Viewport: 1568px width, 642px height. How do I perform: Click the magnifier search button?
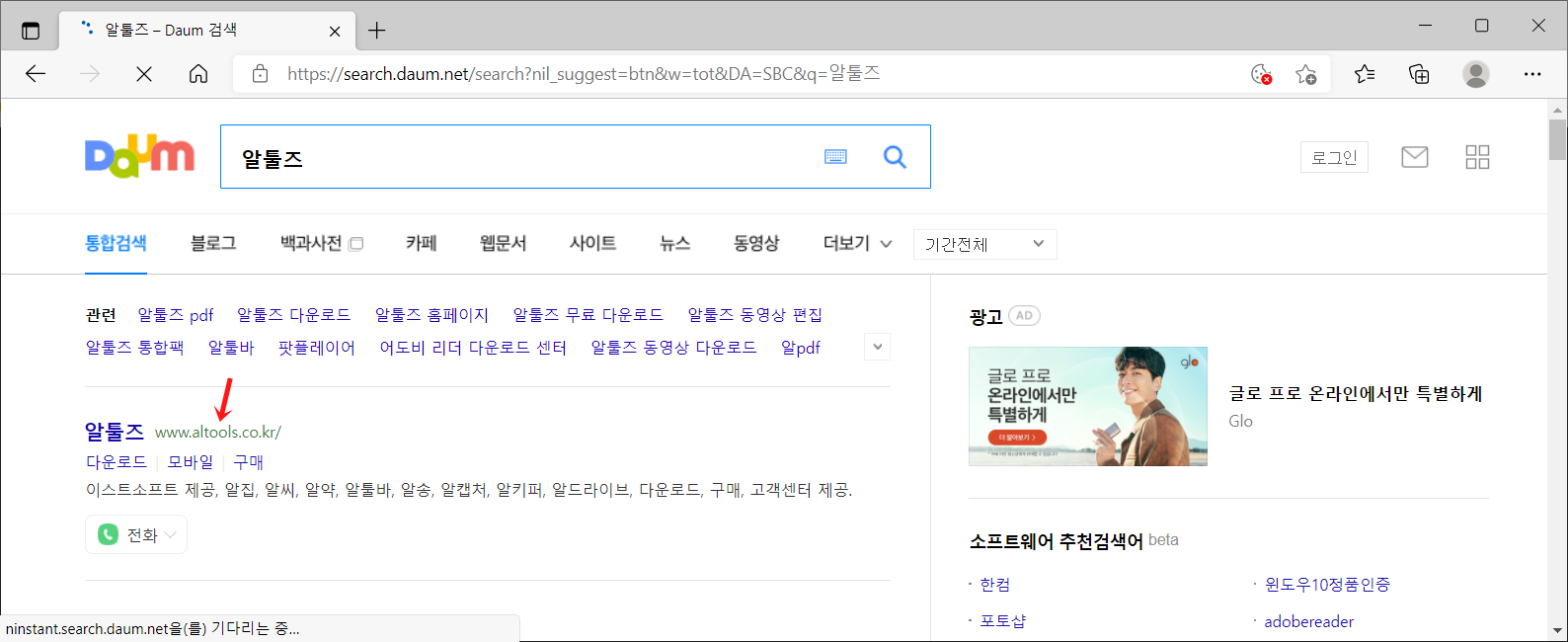pos(895,157)
